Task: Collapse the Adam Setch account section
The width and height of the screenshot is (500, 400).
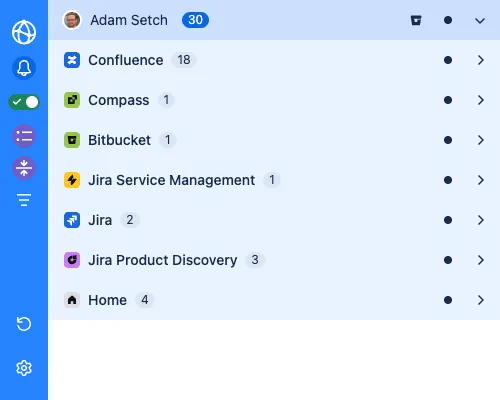Action: click(x=480, y=21)
